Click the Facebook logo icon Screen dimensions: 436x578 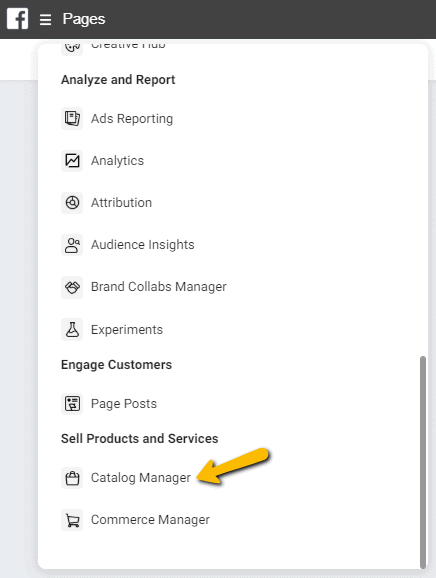[x=17, y=19]
